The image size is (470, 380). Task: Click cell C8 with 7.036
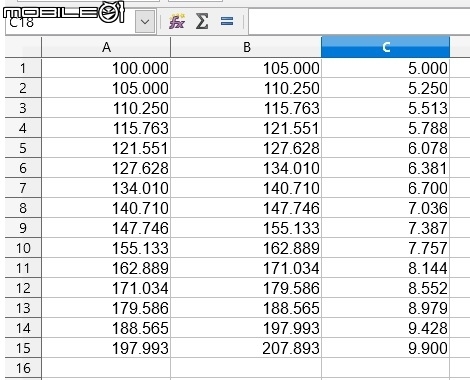point(386,208)
